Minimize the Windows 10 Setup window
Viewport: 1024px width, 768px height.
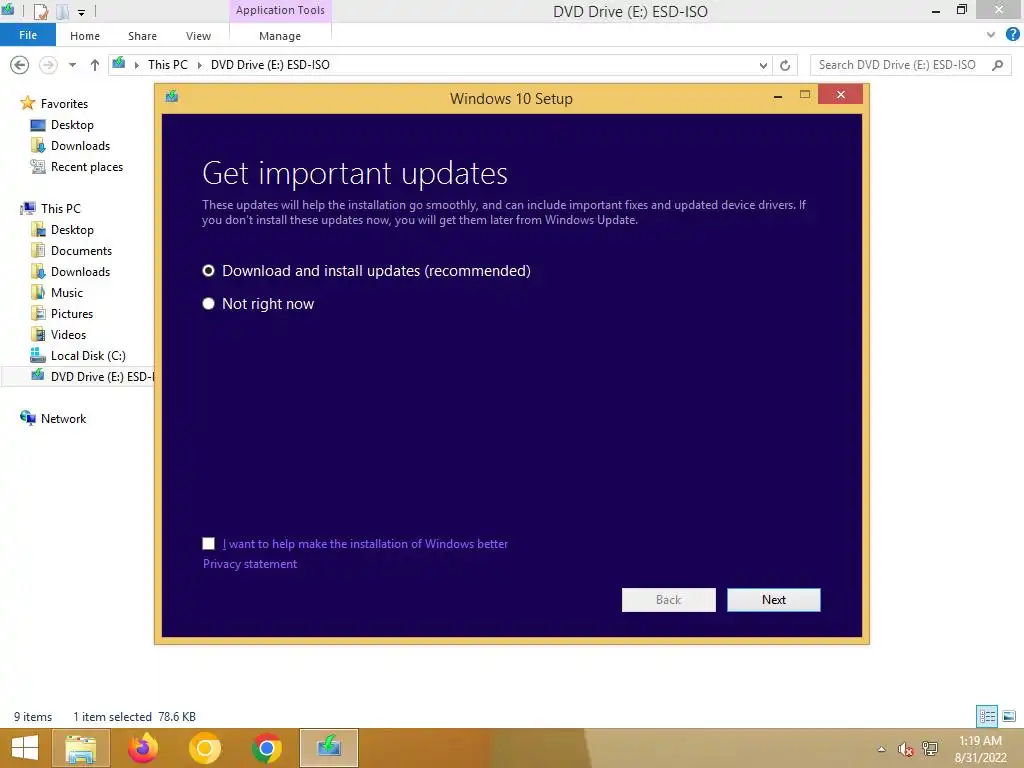(777, 96)
